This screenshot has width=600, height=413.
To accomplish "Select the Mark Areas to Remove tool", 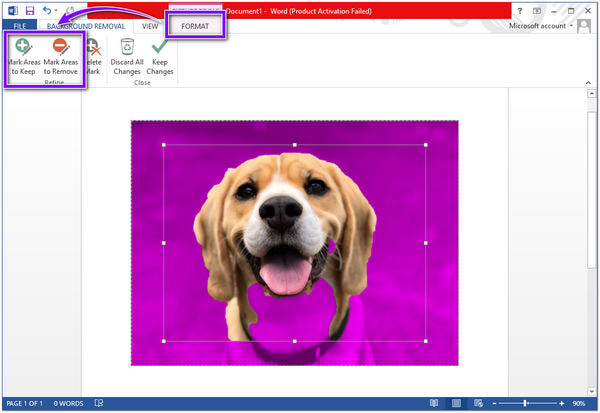I will 60,57.
